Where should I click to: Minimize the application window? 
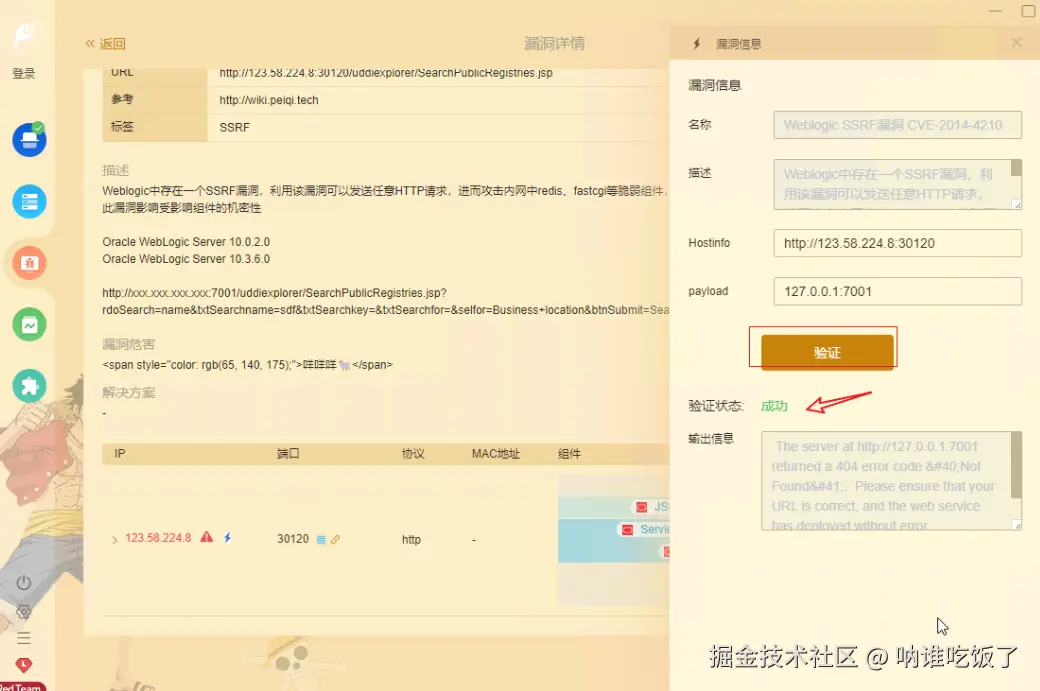[996, 11]
